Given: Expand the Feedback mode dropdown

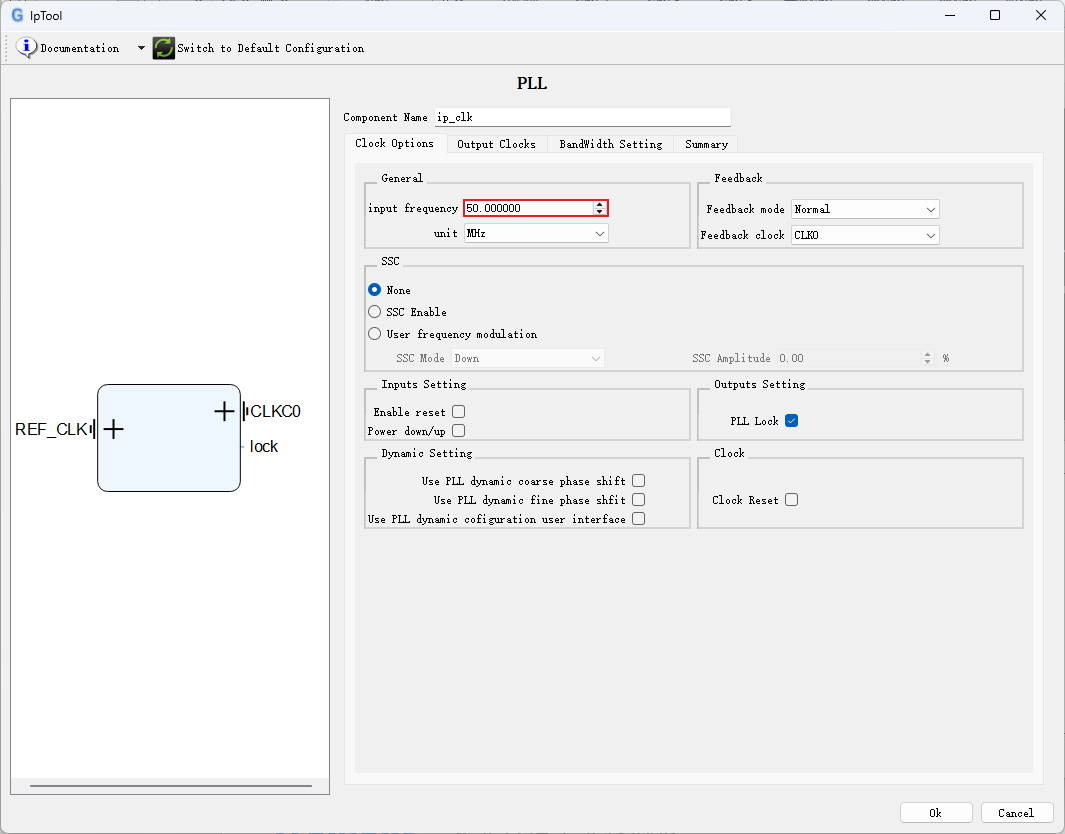Looking at the screenshot, I should point(865,209).
